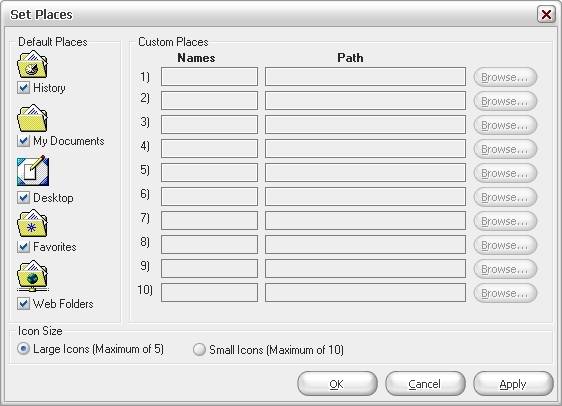Disable the Desktop checkbox
Image resolution: width=562 pixels, height=406 pixels.
pyautogui.click(x=23, y=197)
